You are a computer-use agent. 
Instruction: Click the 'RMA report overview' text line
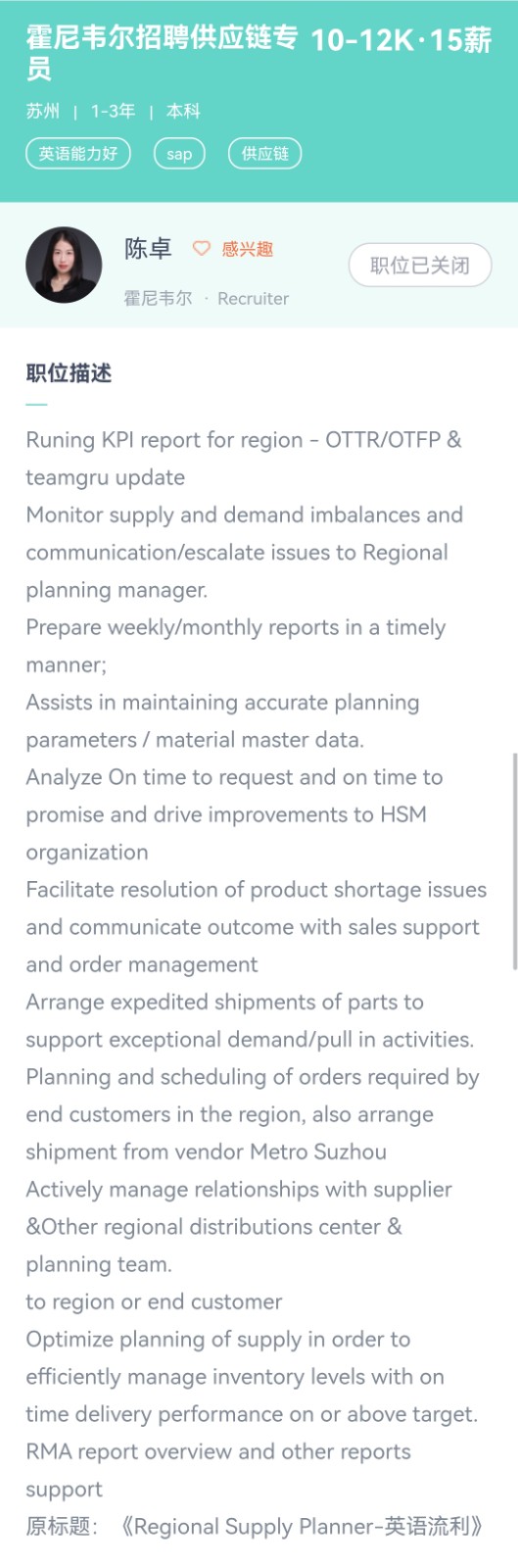218,1451
